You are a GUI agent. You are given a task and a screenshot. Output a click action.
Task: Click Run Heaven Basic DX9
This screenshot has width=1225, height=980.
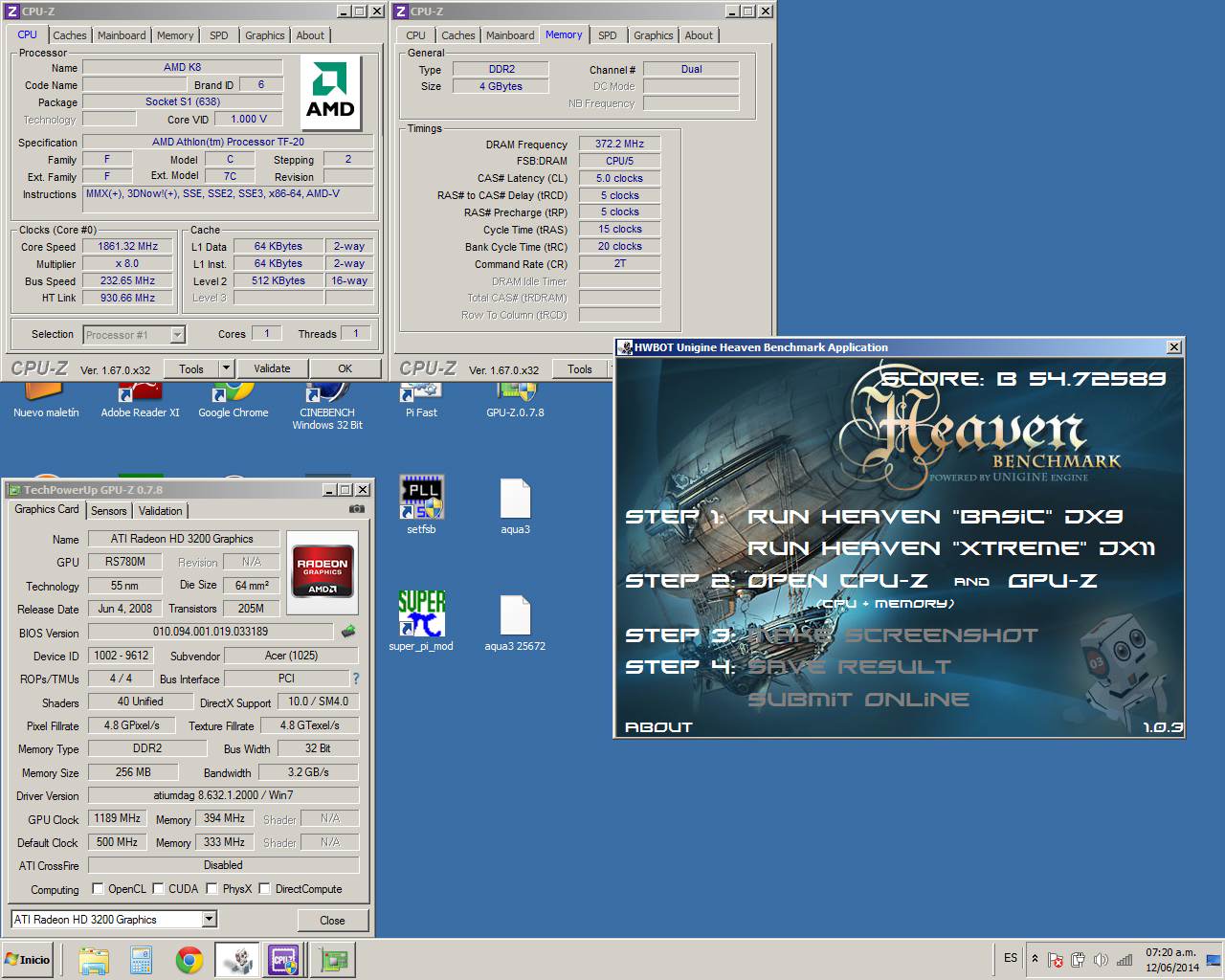coord(935,517)
